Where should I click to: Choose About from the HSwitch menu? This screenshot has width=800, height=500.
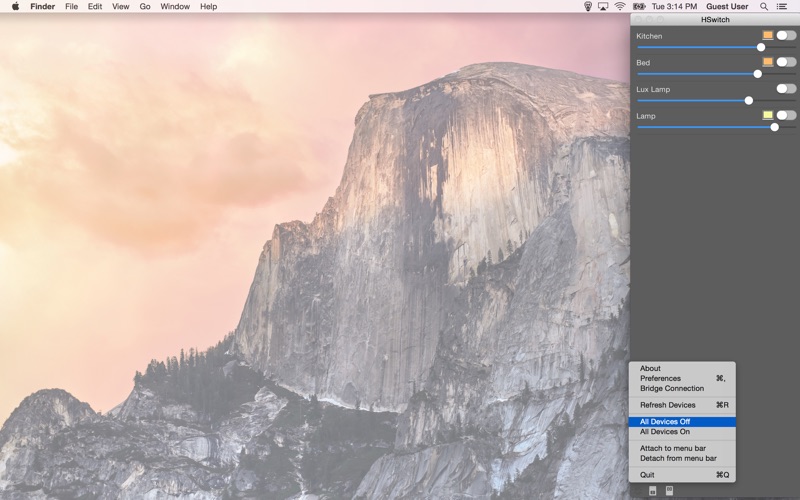coord(682,368)
